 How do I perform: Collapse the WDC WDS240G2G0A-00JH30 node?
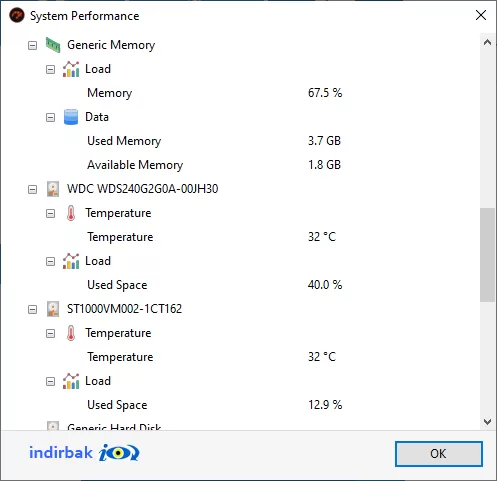(32, 189)
